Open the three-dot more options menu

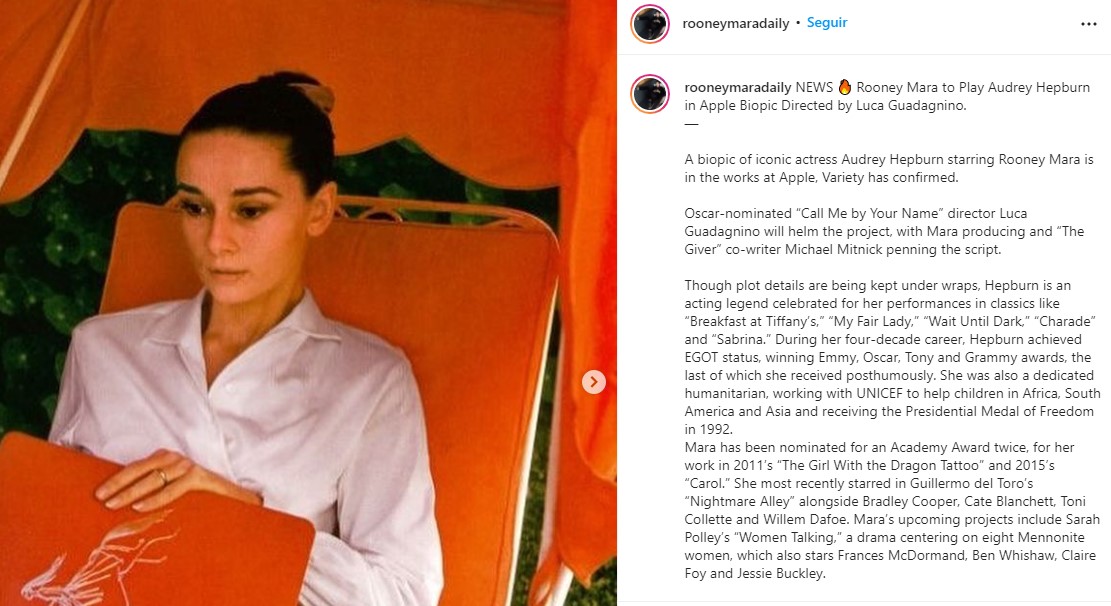(1088, 24)
